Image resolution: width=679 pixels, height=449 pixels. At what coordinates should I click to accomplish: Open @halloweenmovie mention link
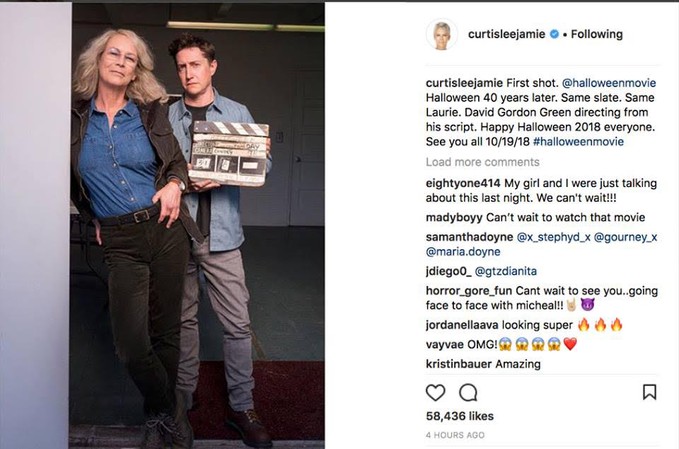click(609, 83)
